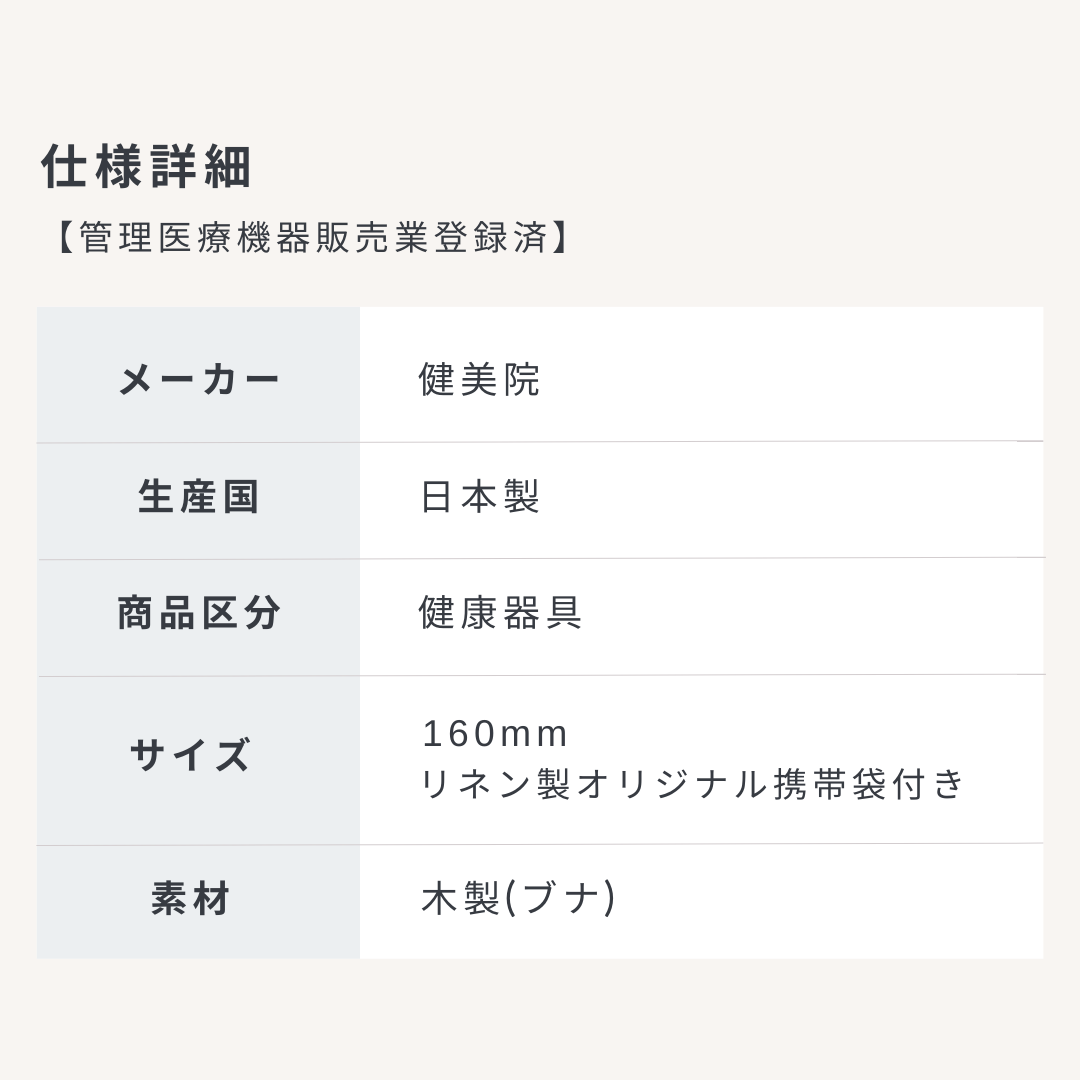
Task: Click the 健康器具 category value
Action: (x=500, y=613)
